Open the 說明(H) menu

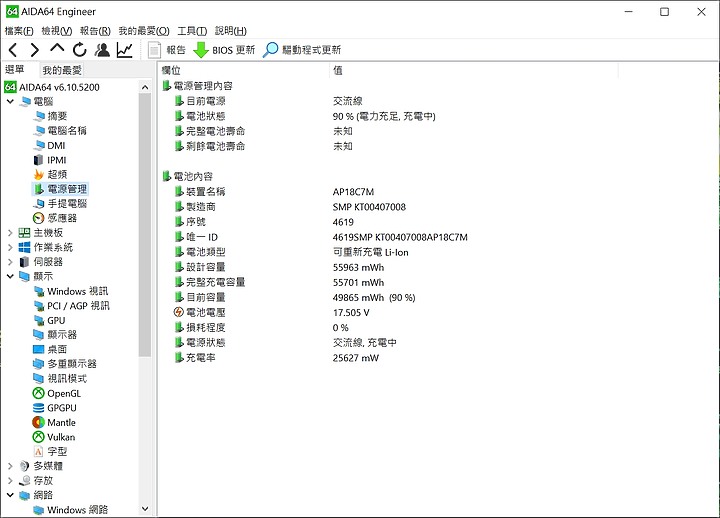(x=231, y=31)
